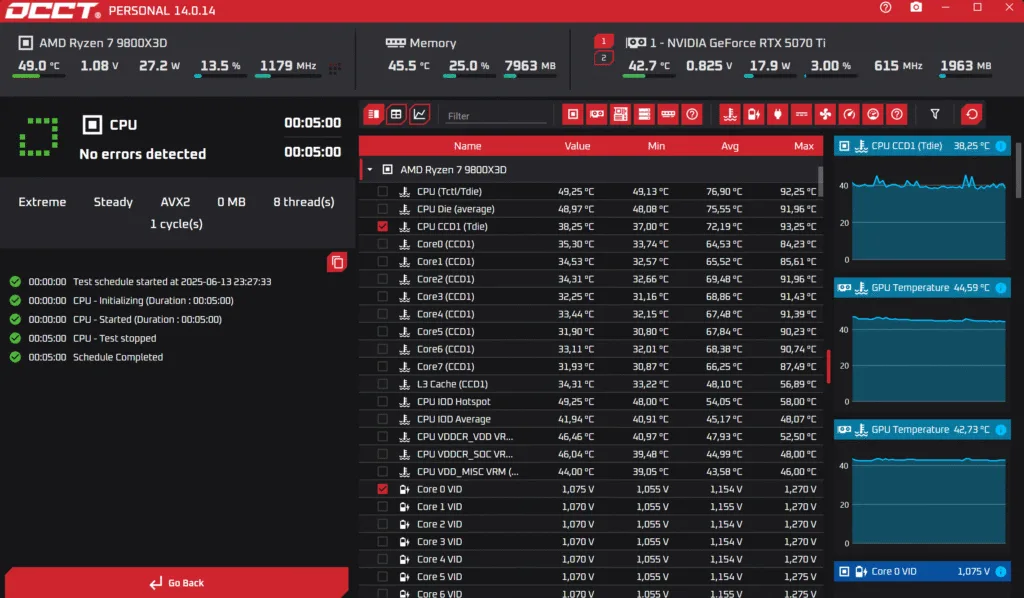1024x598 pixels.
Task: Sort by the Value column header
Action: 577,146
